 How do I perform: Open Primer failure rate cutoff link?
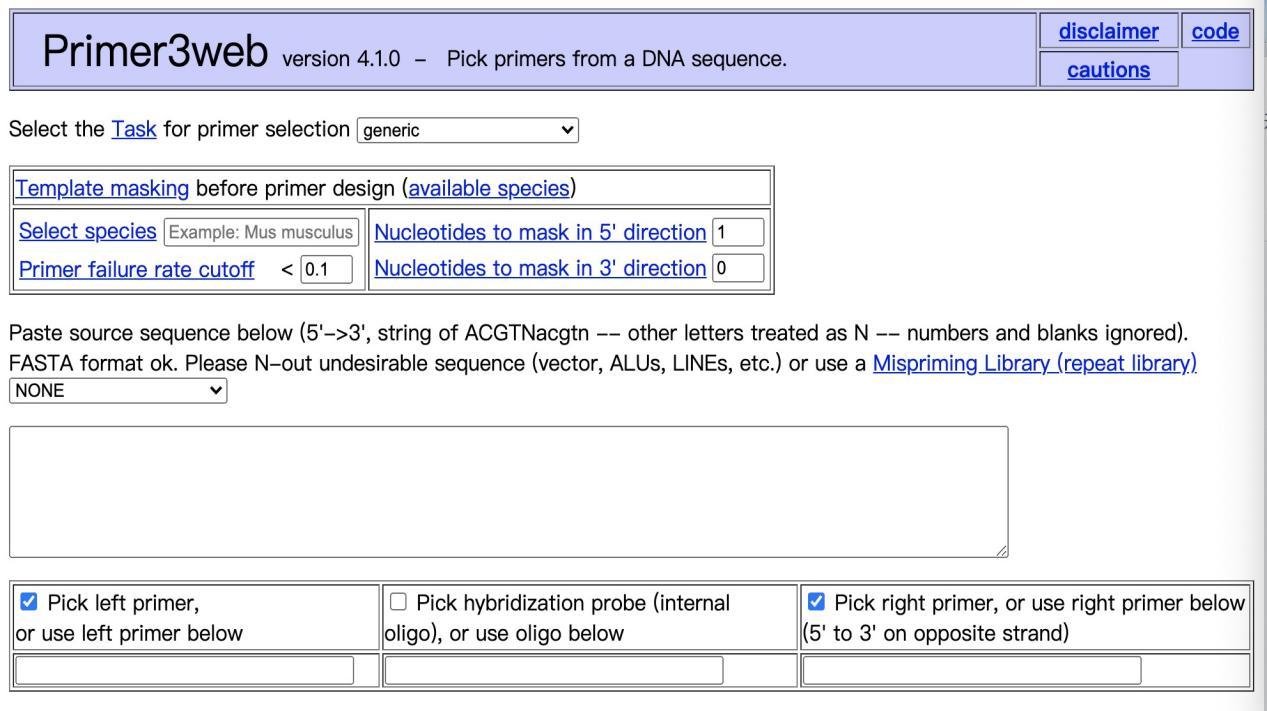point(135,269)
